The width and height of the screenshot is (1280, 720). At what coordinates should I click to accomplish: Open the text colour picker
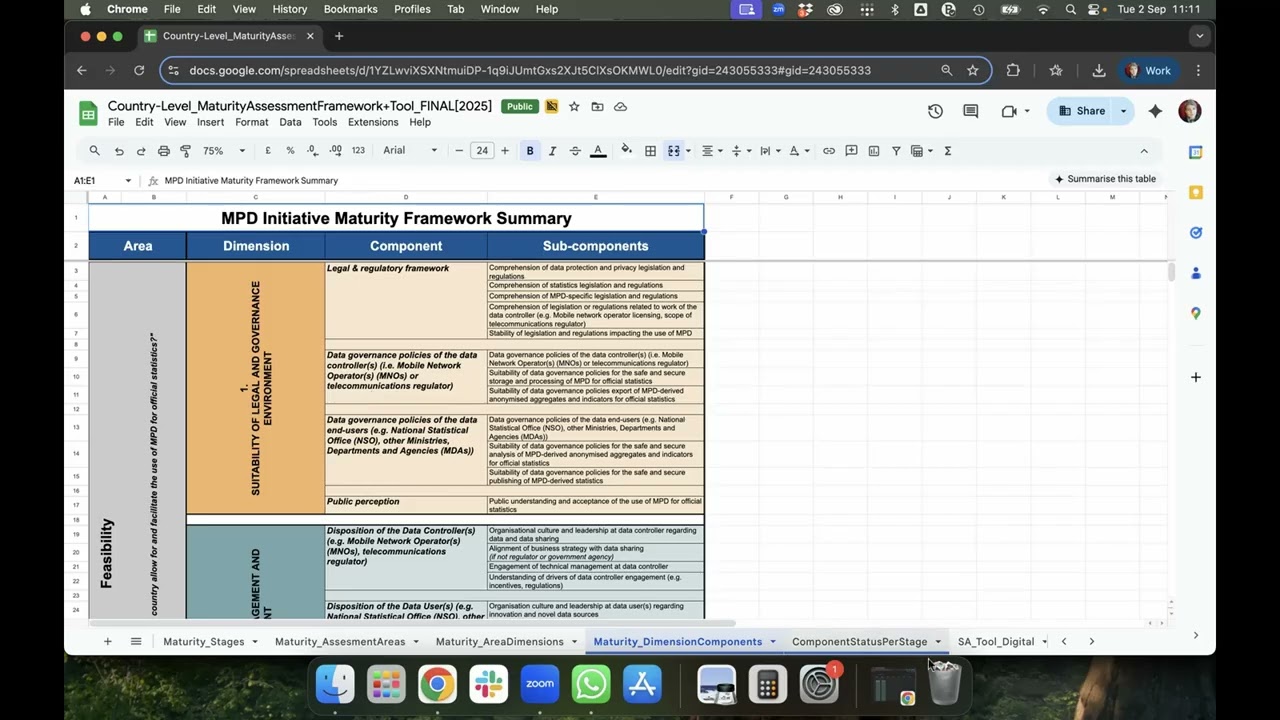click(x=598, y=151)
